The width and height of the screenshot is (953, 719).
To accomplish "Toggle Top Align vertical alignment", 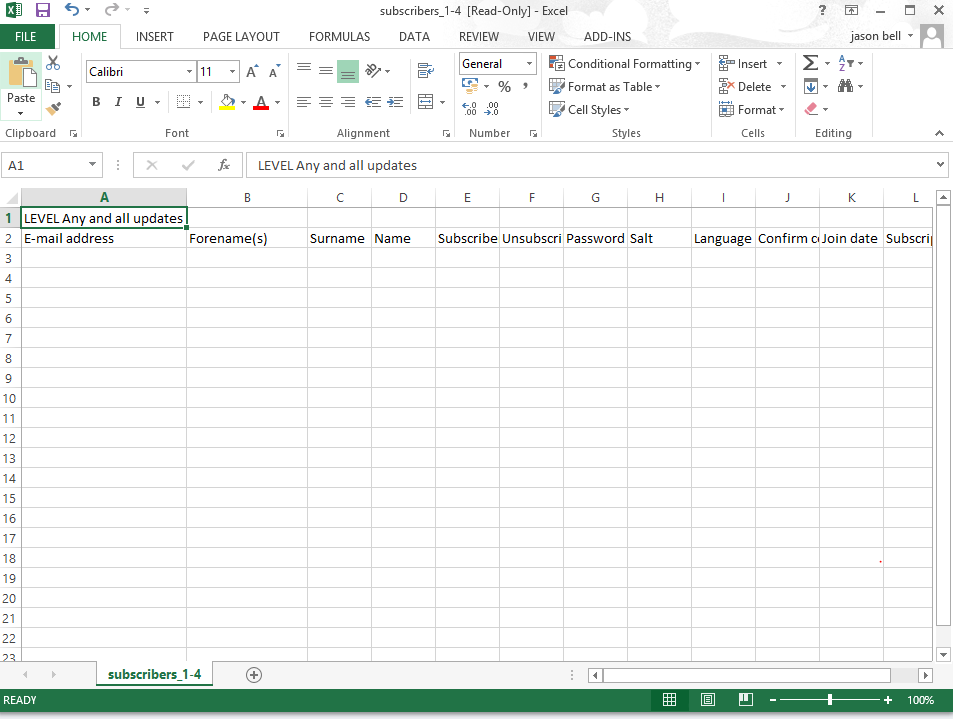I will 304,71.
